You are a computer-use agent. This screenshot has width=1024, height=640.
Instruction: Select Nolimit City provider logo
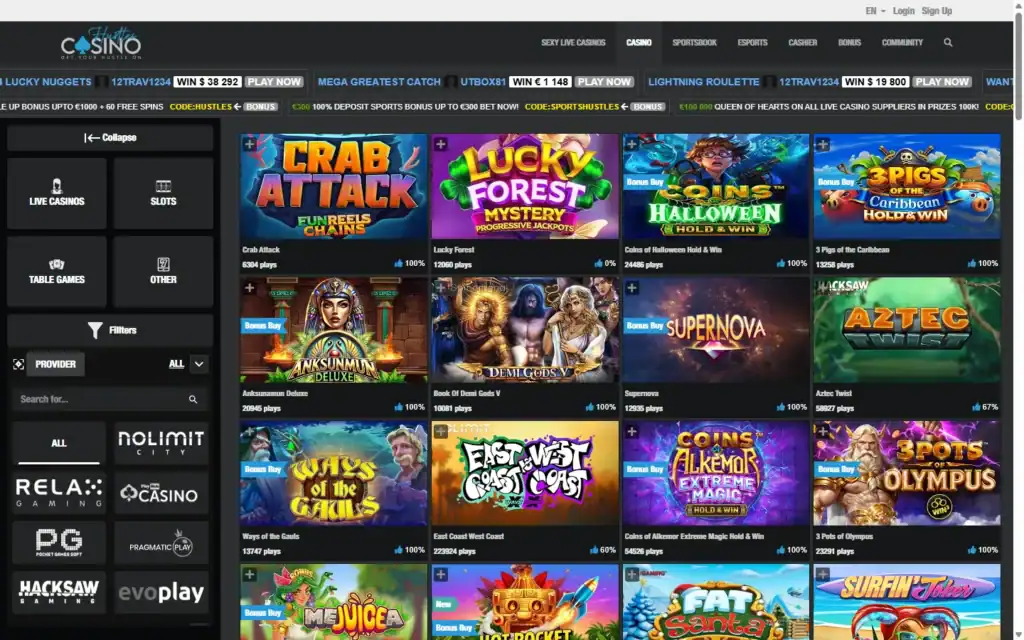[x=161, y=443]
